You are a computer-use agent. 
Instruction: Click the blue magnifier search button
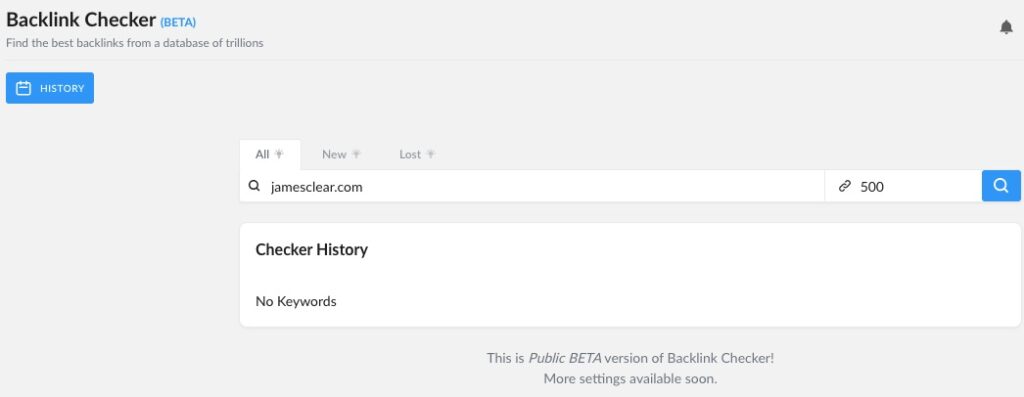(x=1001, y=186)
